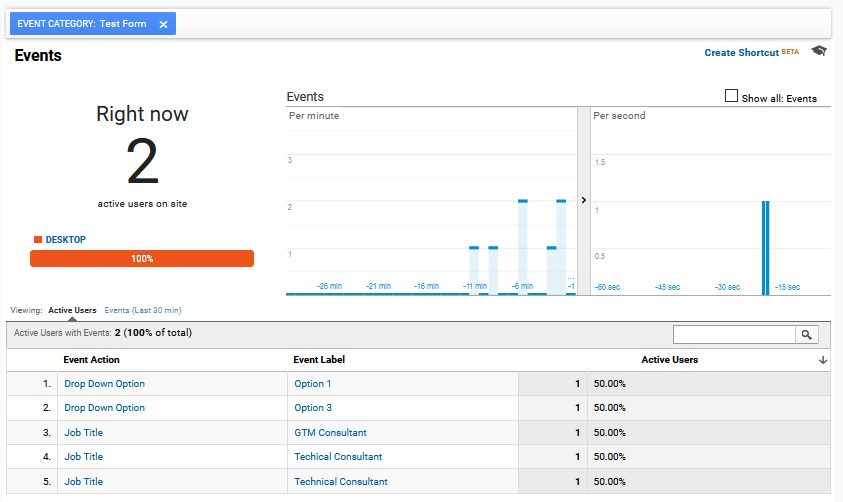
Task: Click the graduation cap education icon
Action: tap(819, 52)
